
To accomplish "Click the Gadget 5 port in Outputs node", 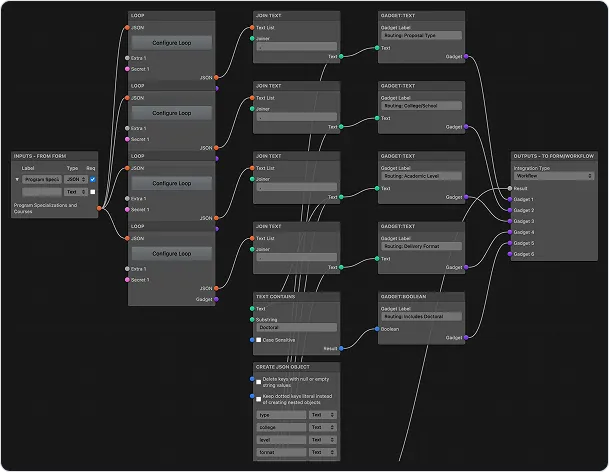I will click(x=510, y=243).
